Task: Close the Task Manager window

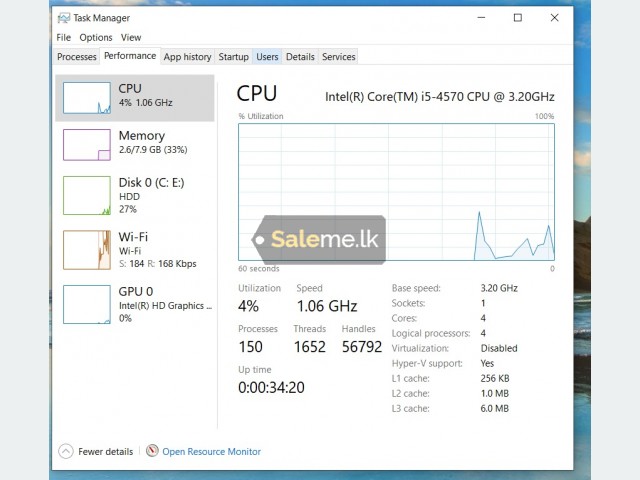Action: pos(554,18)
